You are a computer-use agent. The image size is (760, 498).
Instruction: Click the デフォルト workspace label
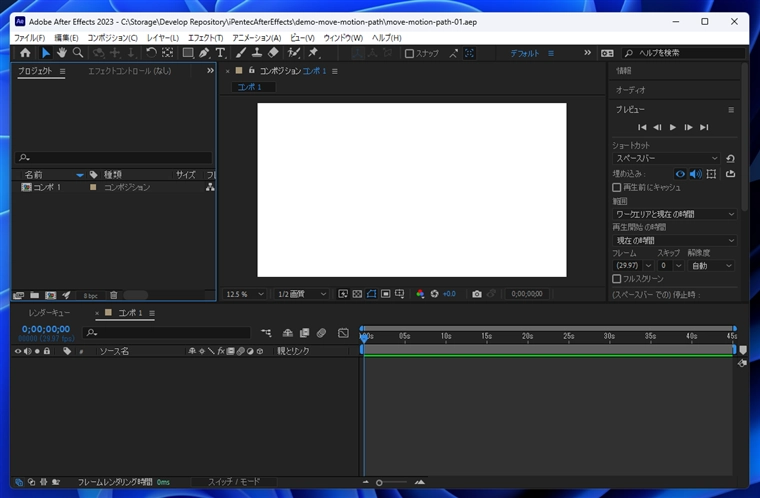pyautogui.click(x=524, y=53)
